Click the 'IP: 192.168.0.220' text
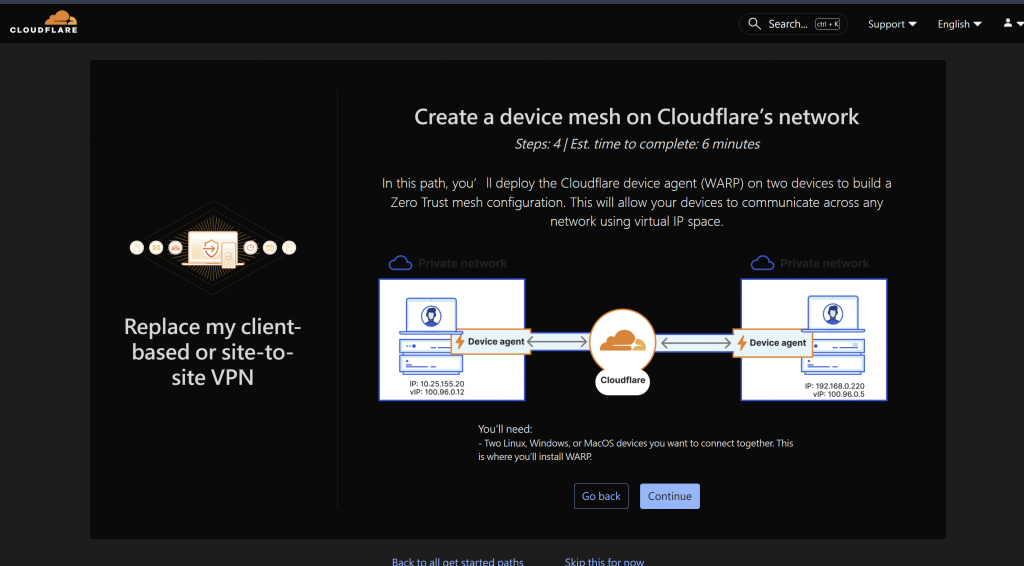This screenshot has width=1024, height=566. click(x=835, y=386)
